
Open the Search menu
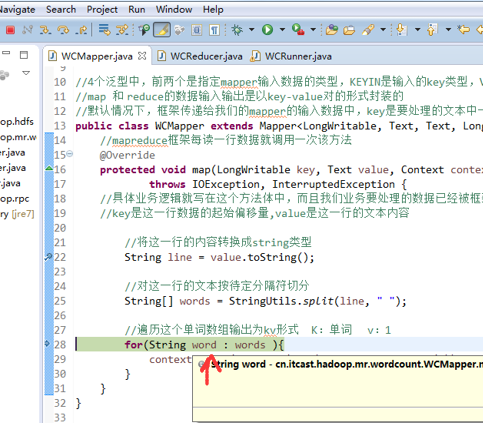[61, 10]
